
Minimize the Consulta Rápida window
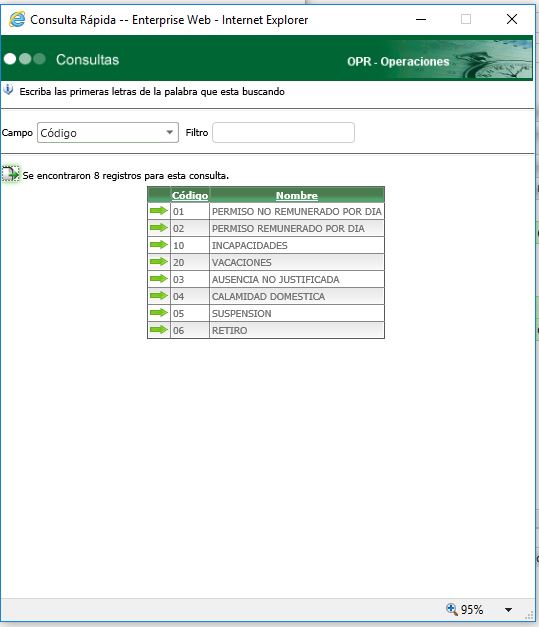[421, 19]
